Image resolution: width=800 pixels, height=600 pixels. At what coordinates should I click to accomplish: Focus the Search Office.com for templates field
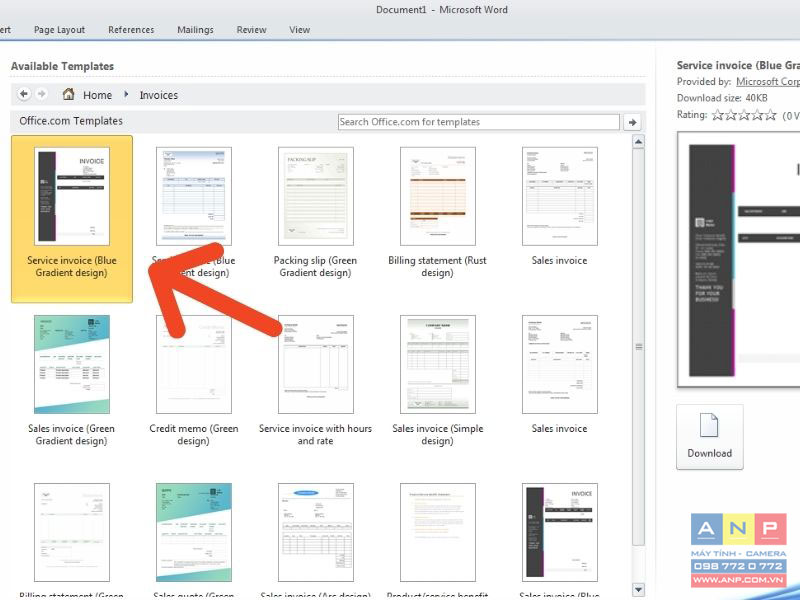pyautogui.click(x=479, y=122)
